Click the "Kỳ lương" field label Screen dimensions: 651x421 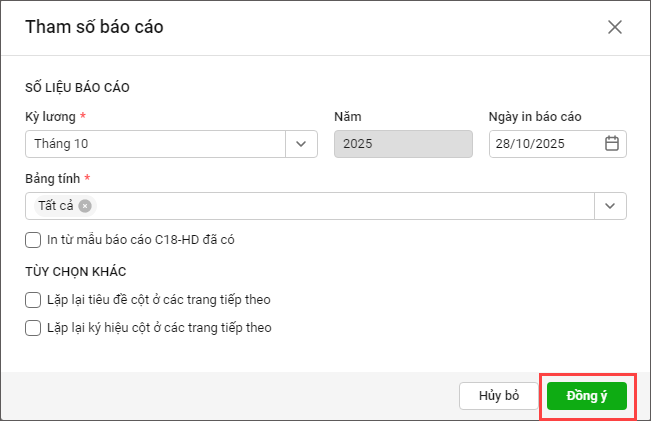pyautogui.click(x=50, y=117)
